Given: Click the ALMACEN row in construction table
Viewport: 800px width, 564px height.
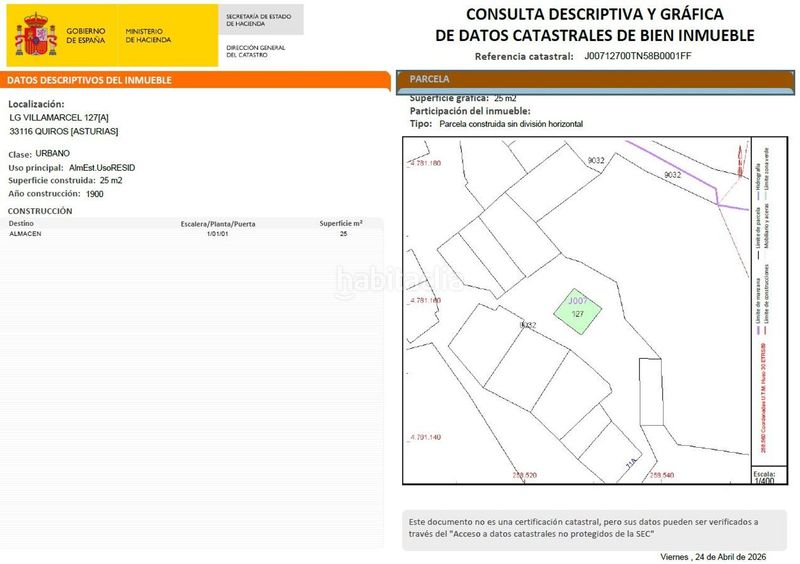Looking at the screenshot, I should (26, 233).
